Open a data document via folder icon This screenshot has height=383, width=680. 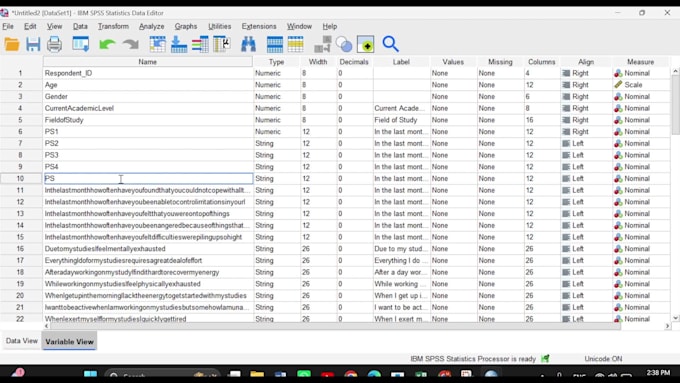12,44
